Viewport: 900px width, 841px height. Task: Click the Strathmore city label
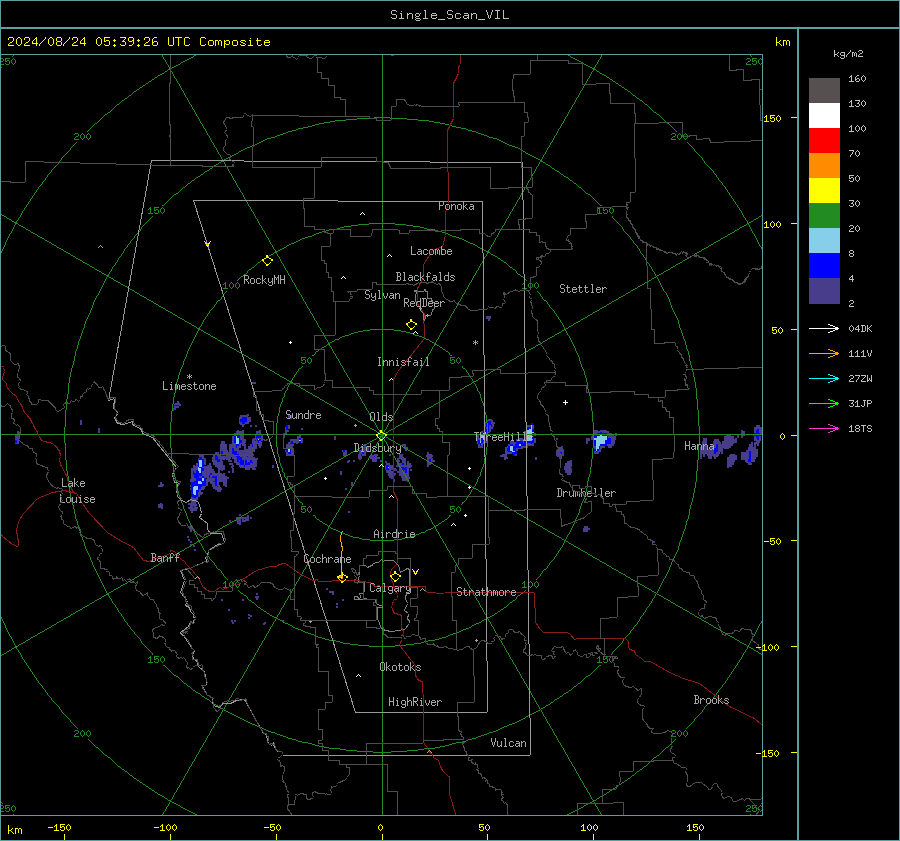[x=486, y=592]
